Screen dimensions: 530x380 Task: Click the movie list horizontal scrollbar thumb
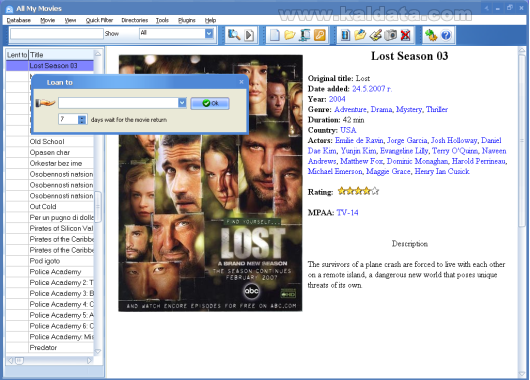pos(19,361)
